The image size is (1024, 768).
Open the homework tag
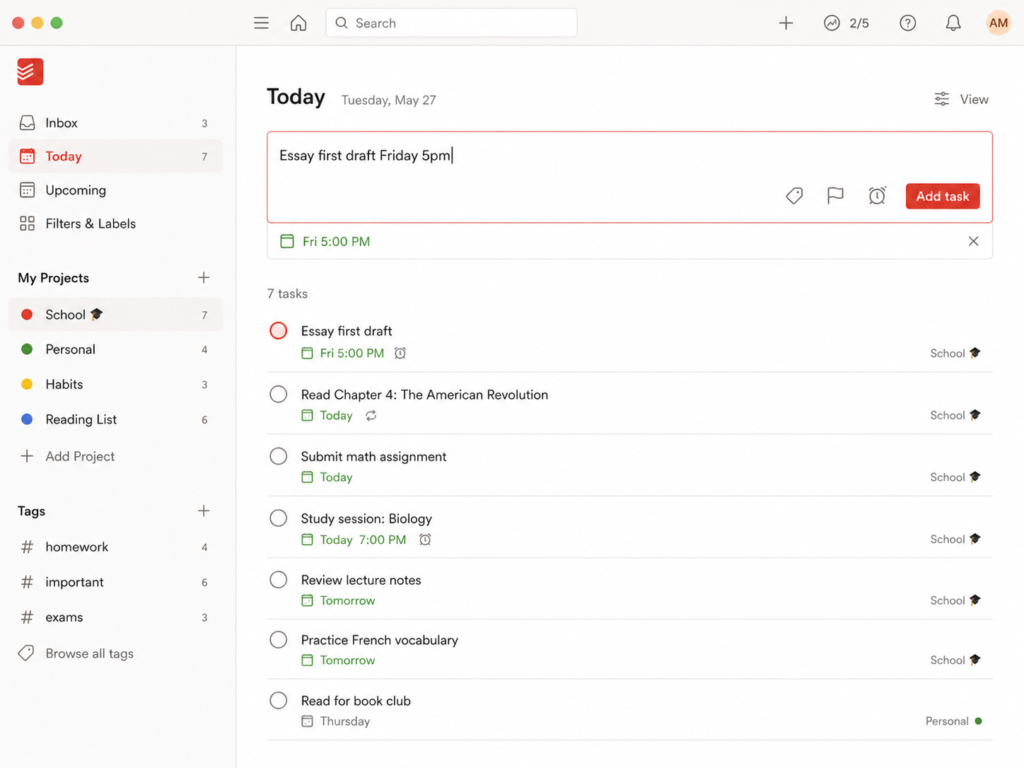(x=116, y=547)
